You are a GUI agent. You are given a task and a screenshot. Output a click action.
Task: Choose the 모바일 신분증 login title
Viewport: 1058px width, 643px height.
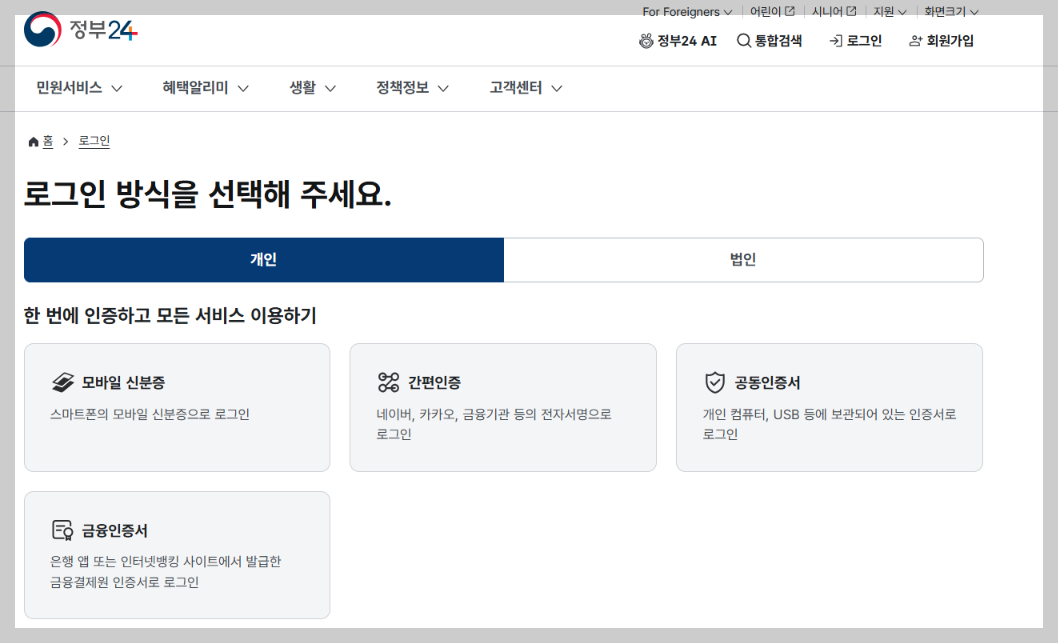point(123,383)
